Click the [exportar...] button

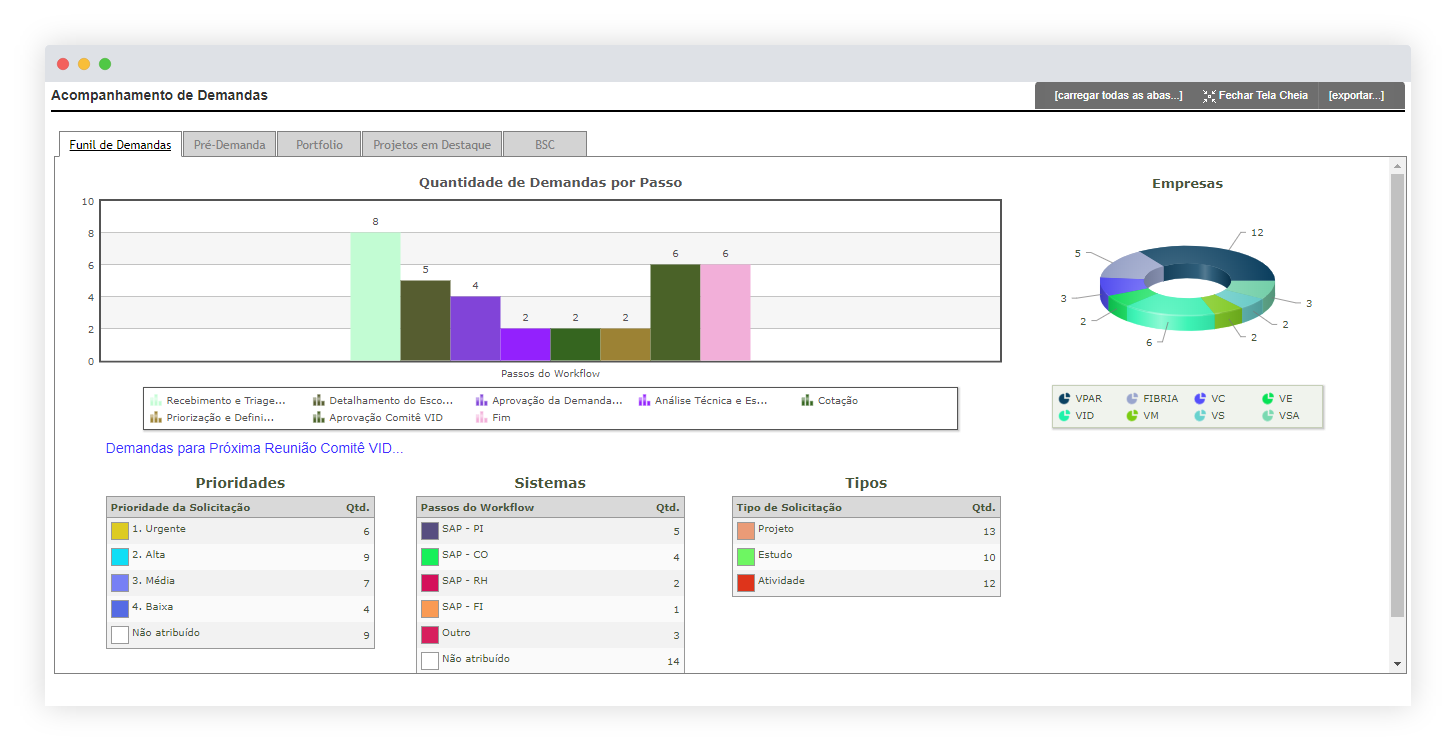point(1357,95)
